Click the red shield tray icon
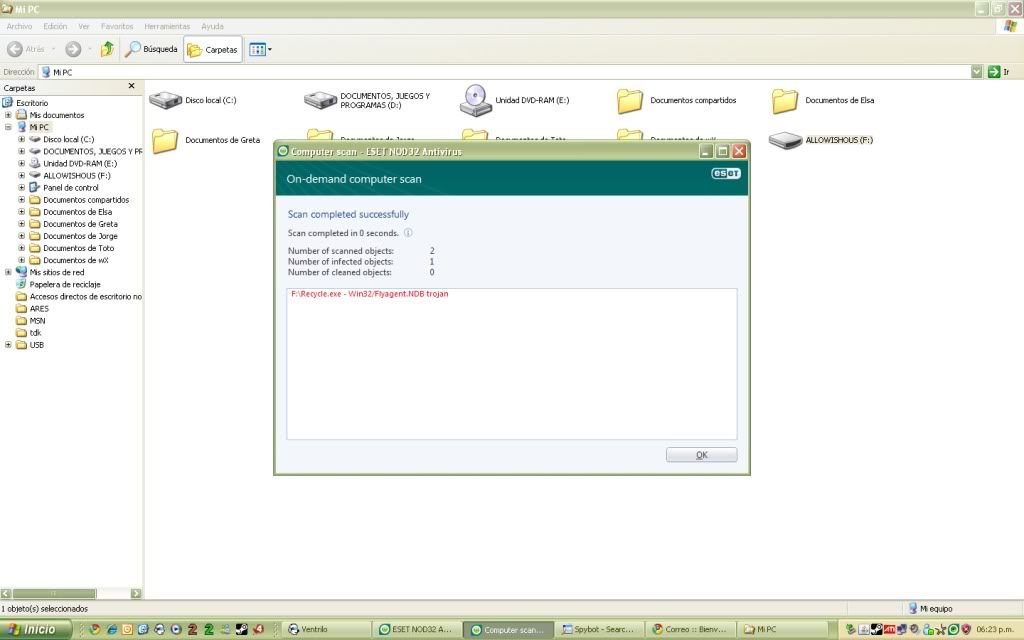 (966, 630)
